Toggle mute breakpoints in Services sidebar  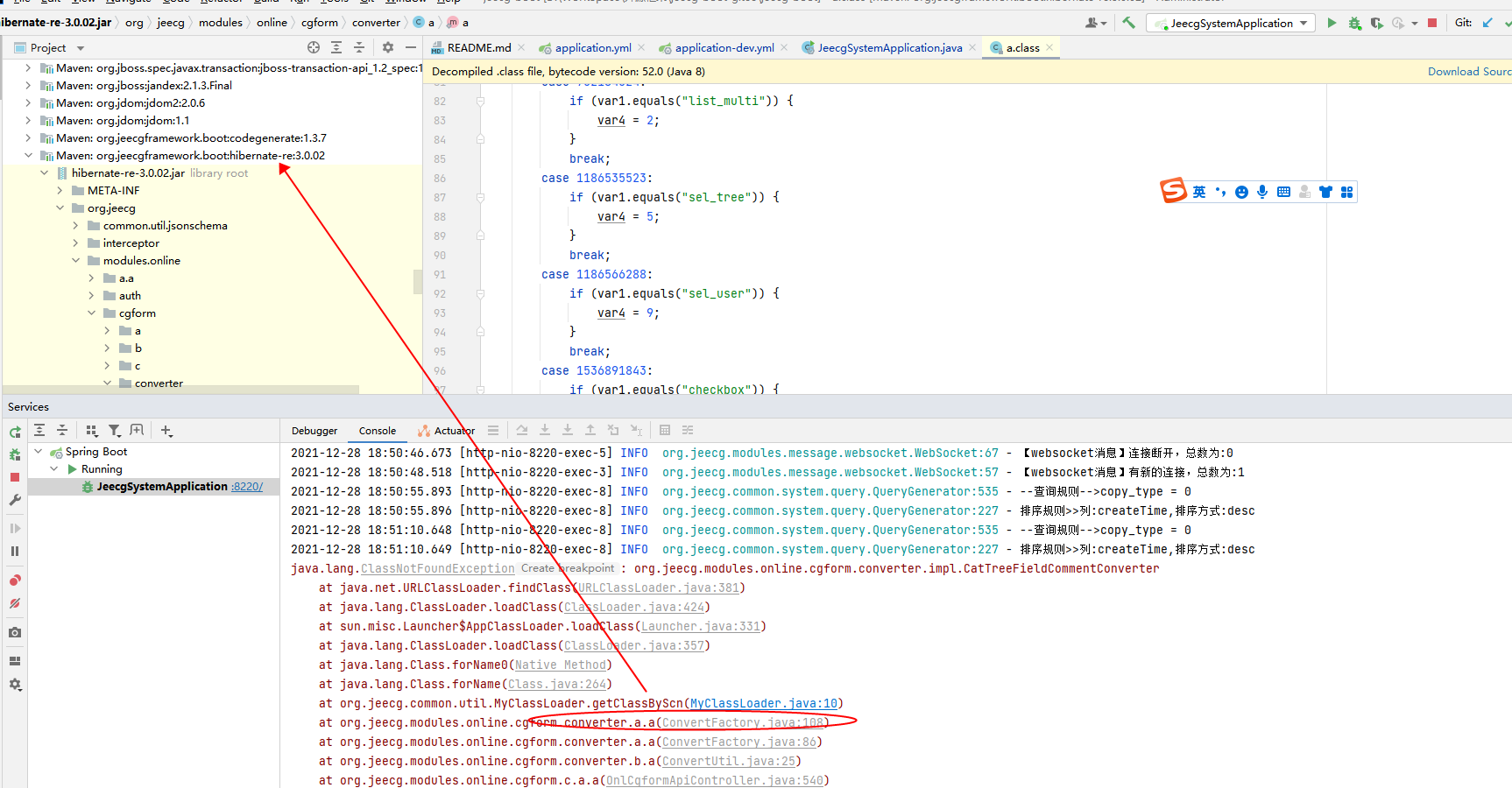coord(15,603)
